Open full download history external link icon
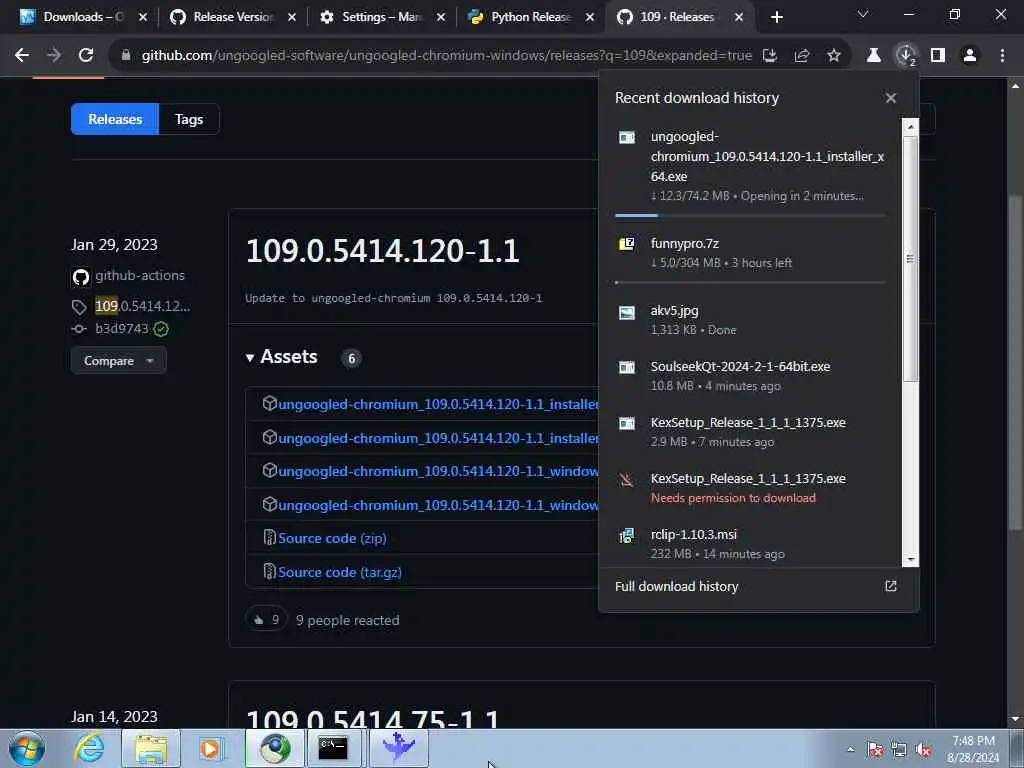1024x768 pixels. coord(891,586)
